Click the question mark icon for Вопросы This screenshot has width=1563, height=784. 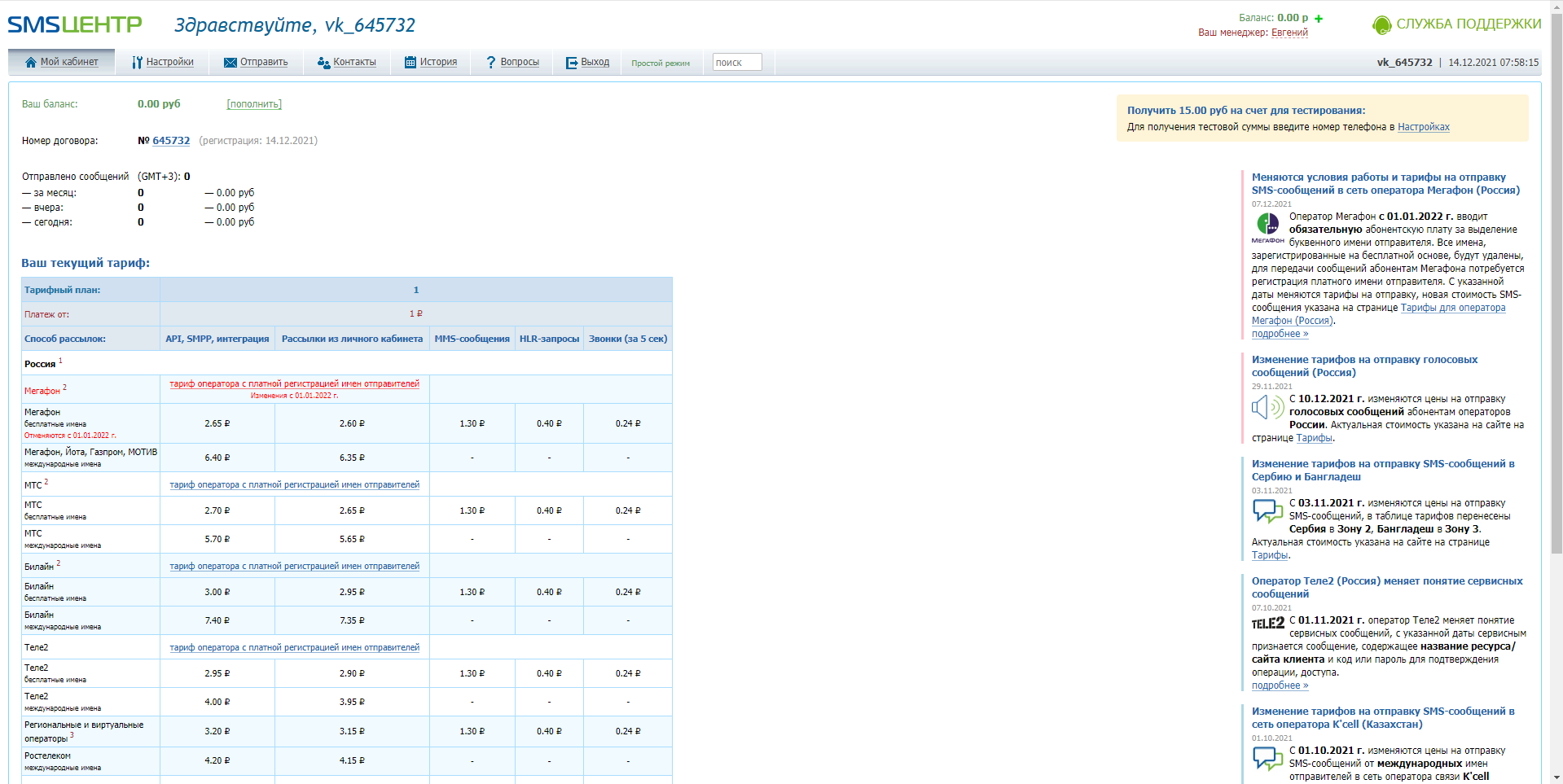click(491, 62)
